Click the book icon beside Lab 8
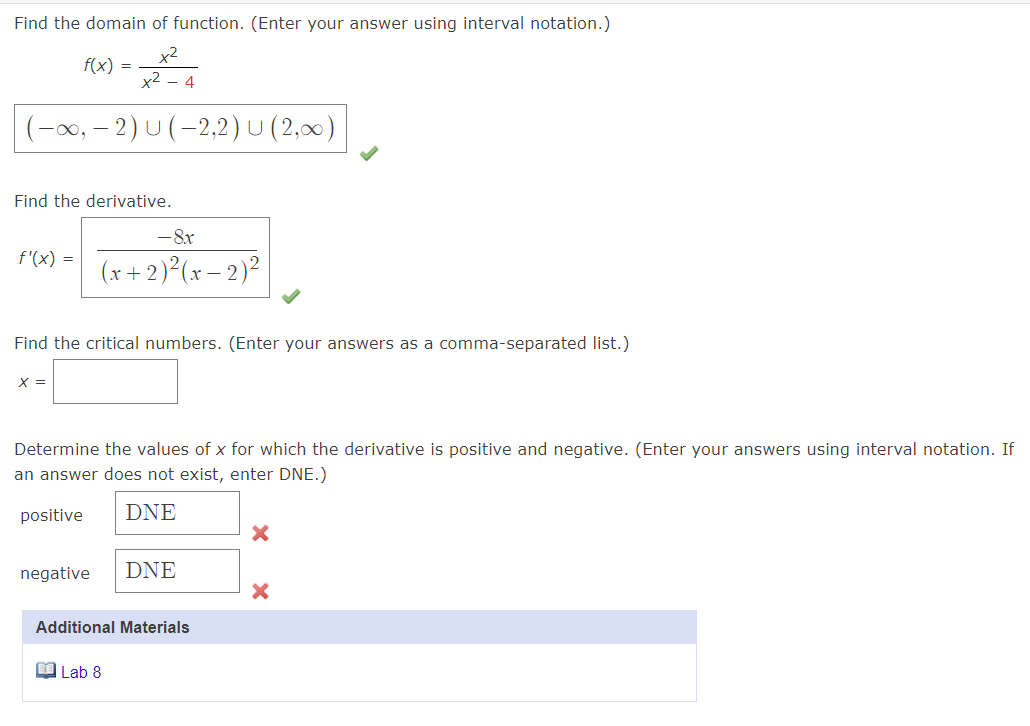Screen dimensions: 1030x726 pos(46,671)
